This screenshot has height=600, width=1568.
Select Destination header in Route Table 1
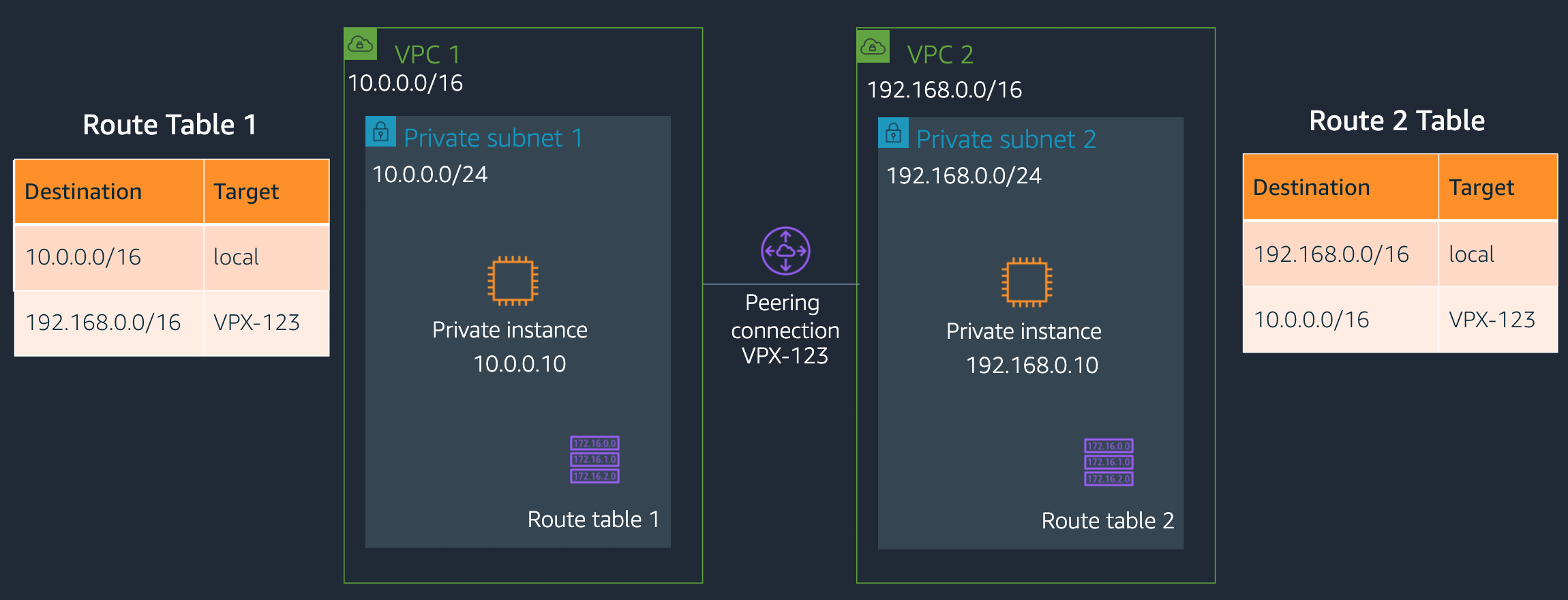click(x=83, y=192)
